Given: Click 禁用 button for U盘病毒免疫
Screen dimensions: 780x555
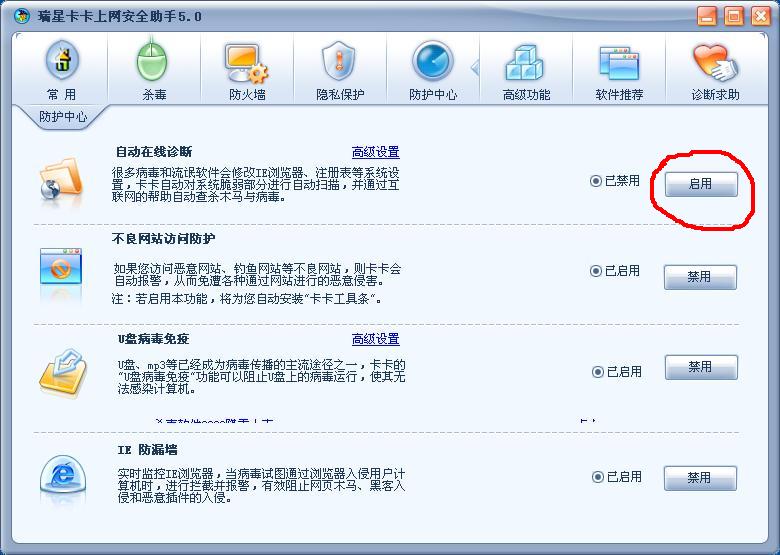Looking at the screenshot, I should 701,367.
